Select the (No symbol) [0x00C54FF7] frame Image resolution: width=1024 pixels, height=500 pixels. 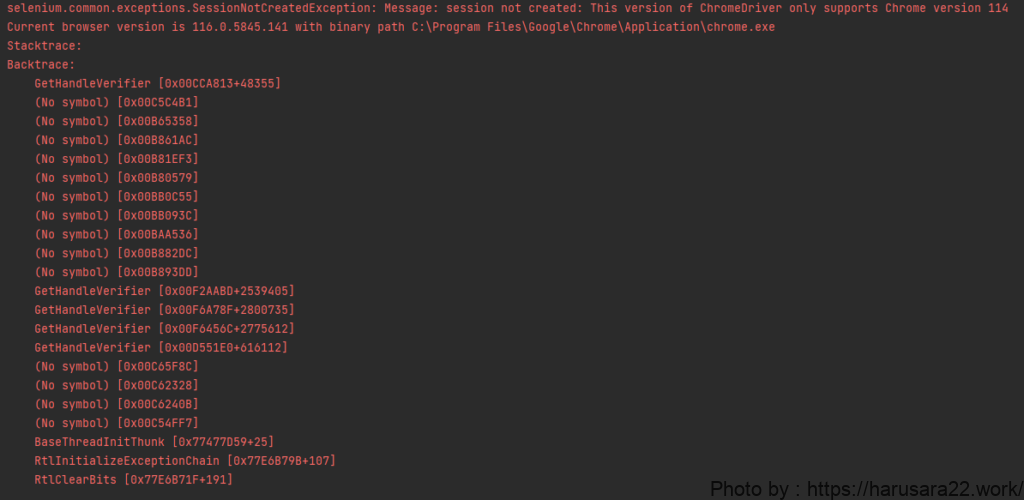pyautogui.click(x=116, y=423)
